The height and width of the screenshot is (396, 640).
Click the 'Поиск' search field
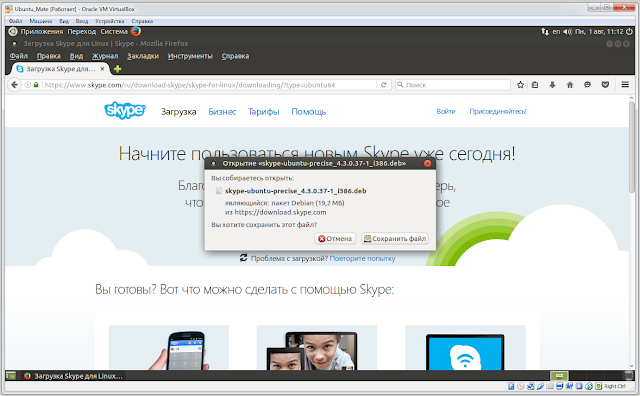pyautogui.click(x=453, y=85)
